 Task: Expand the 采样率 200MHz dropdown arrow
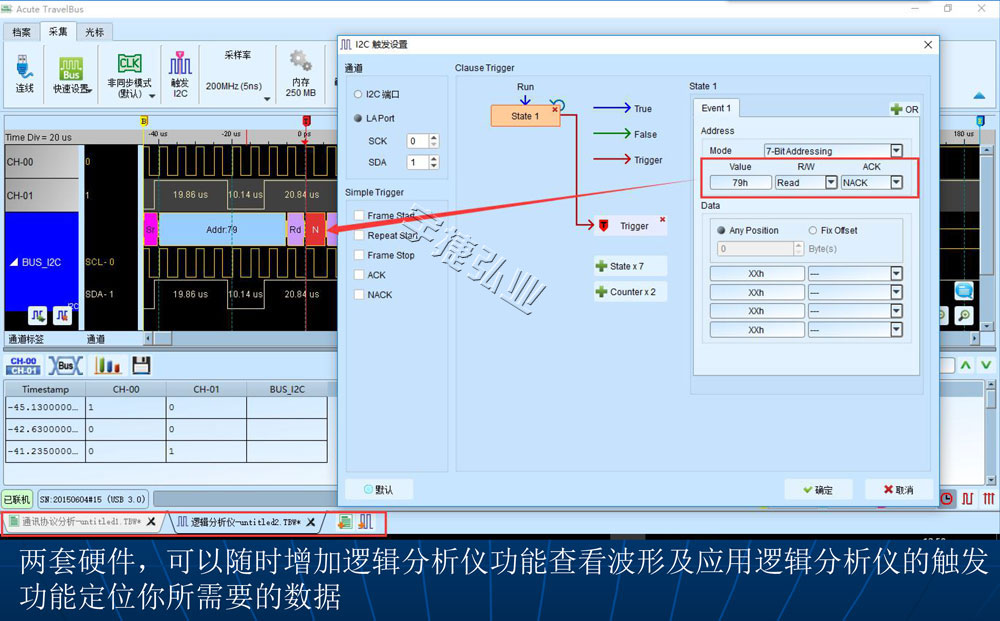tap(267, 99)
